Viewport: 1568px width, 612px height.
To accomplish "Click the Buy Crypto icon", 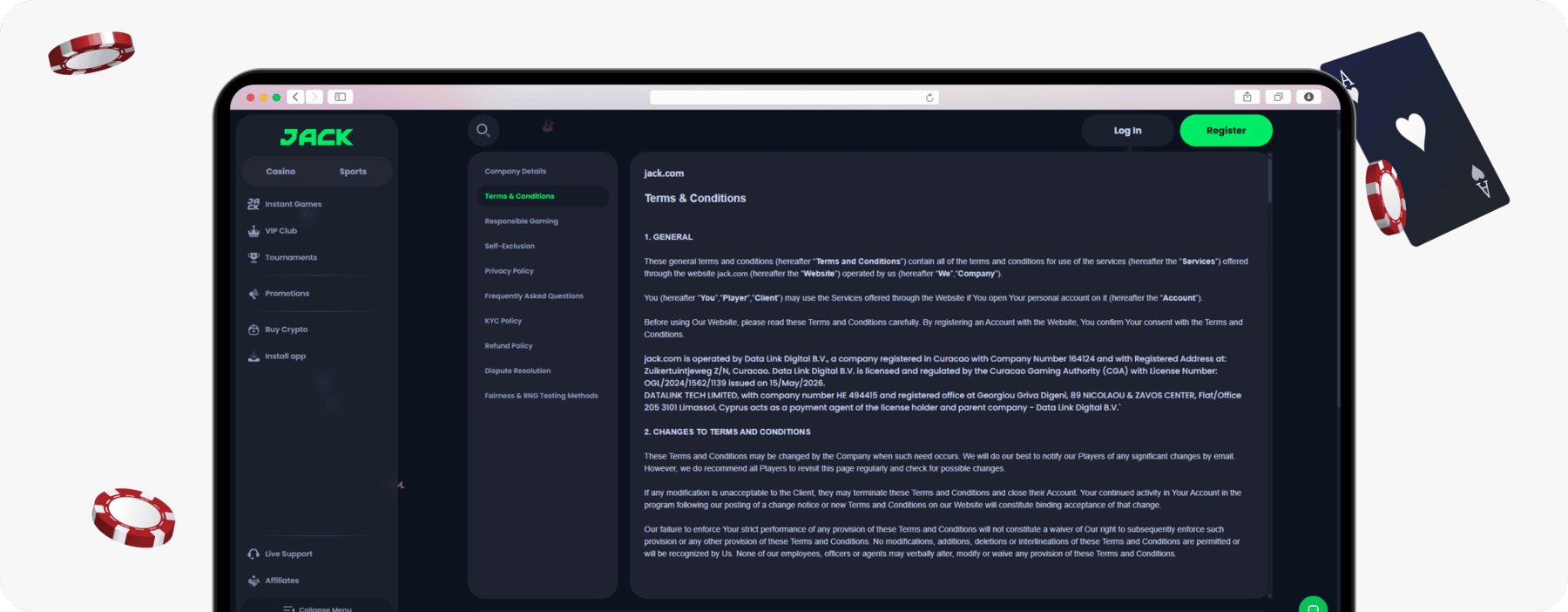I will click(253, 330).
